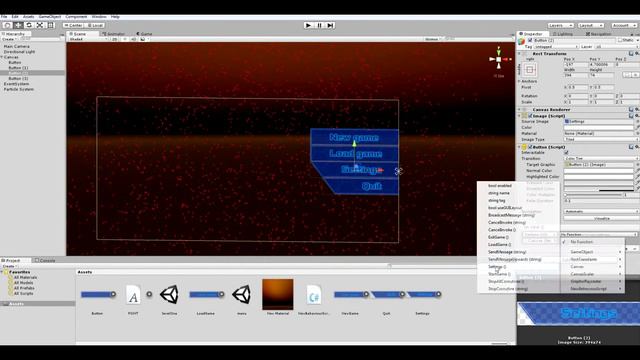Select the Quit sprite asset
The image size is (640, 360).
[387, 294]
